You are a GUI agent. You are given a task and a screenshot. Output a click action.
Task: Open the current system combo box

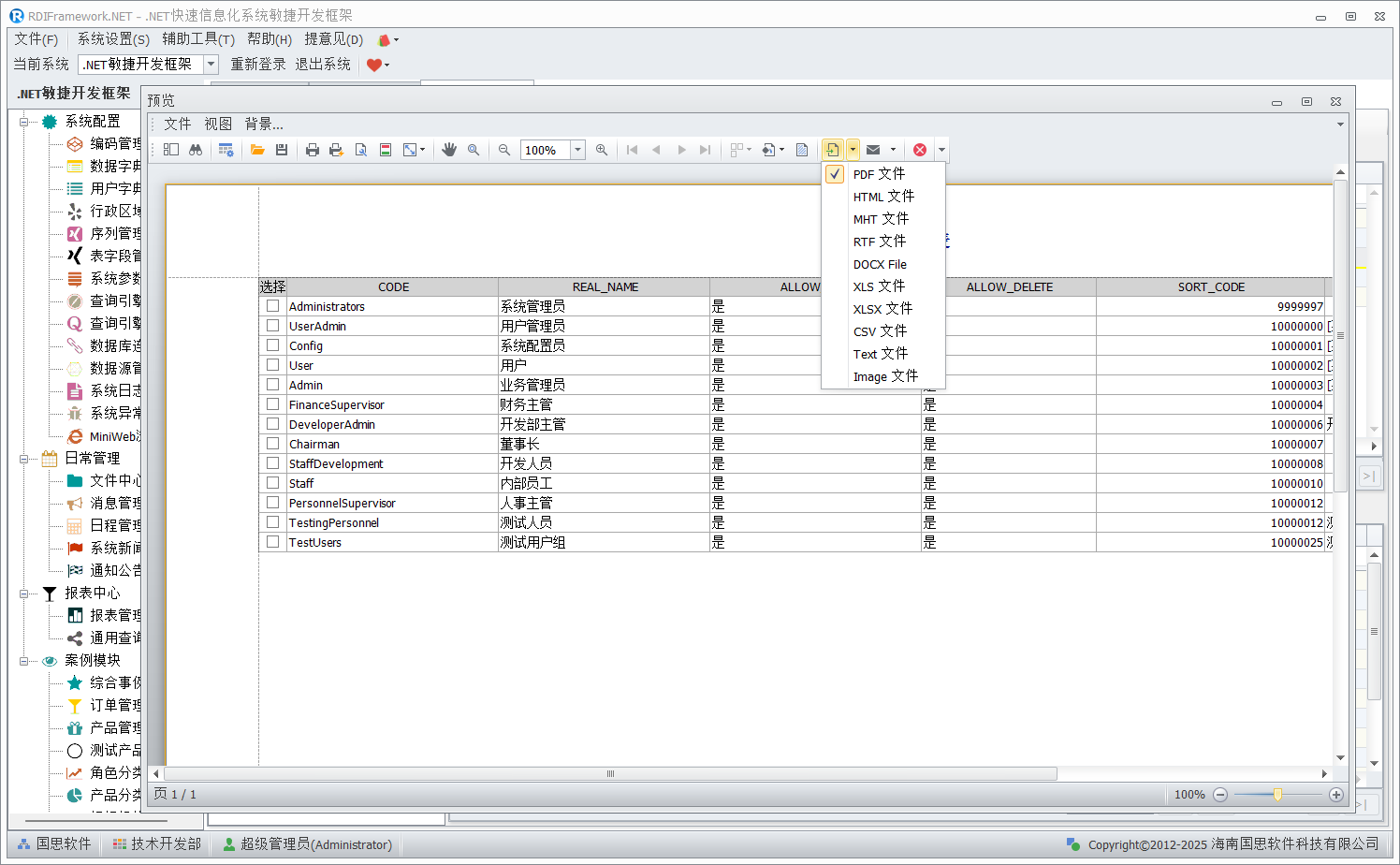tap(211, 64)
